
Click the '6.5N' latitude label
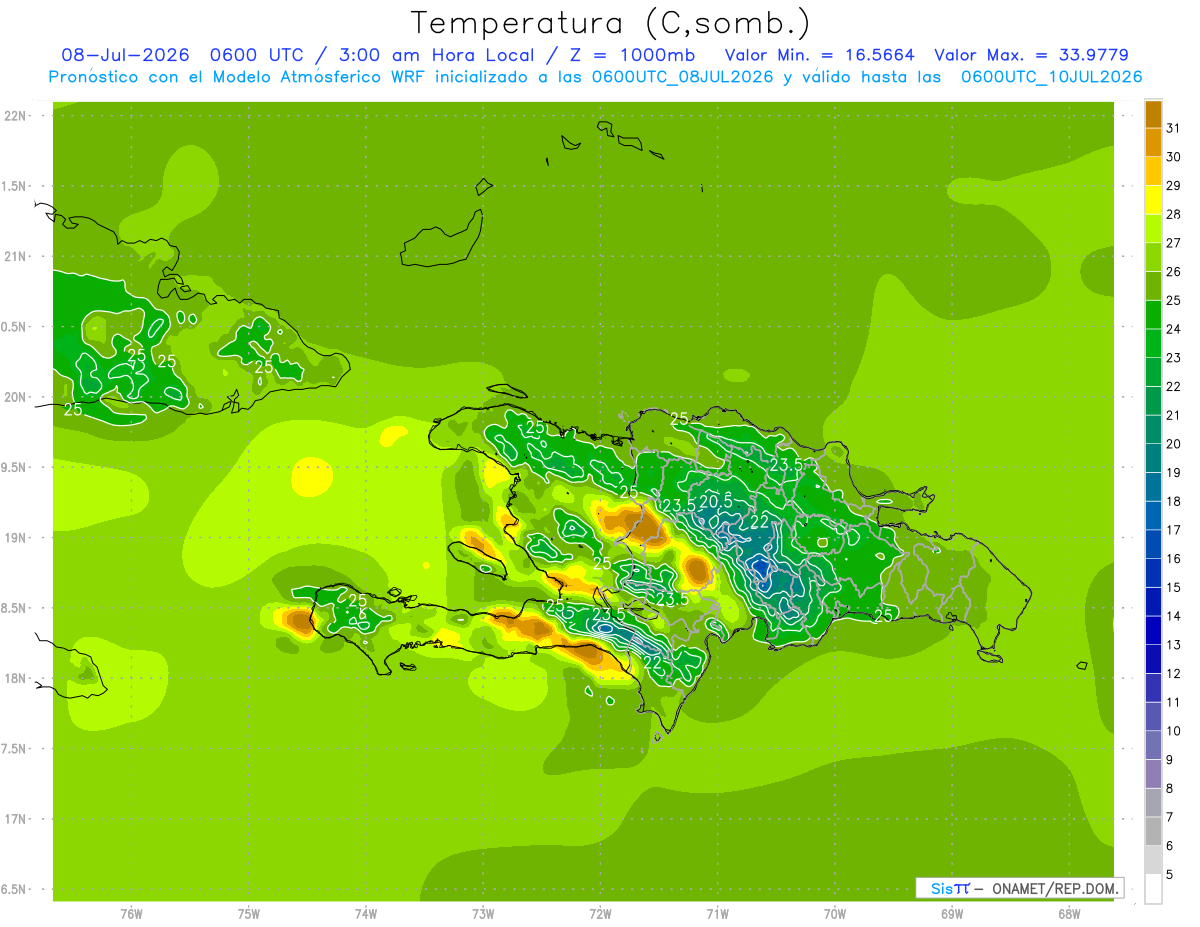tap(15, 890)
